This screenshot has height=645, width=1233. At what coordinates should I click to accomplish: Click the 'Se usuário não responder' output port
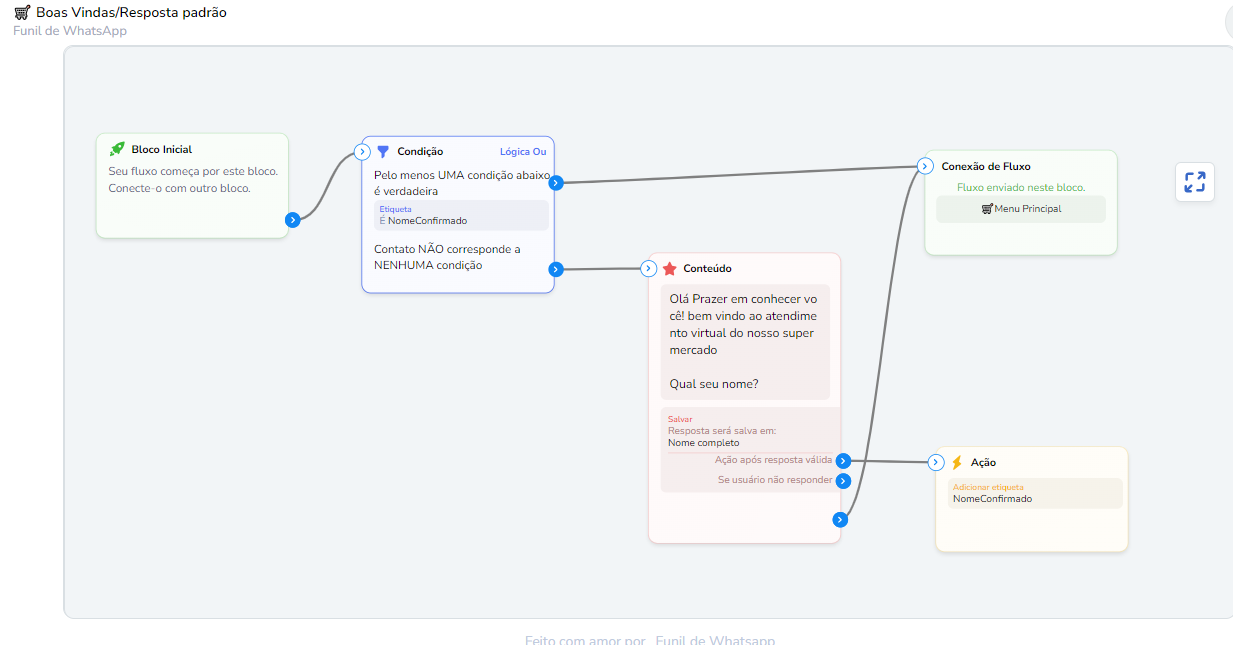pos(843,481)
